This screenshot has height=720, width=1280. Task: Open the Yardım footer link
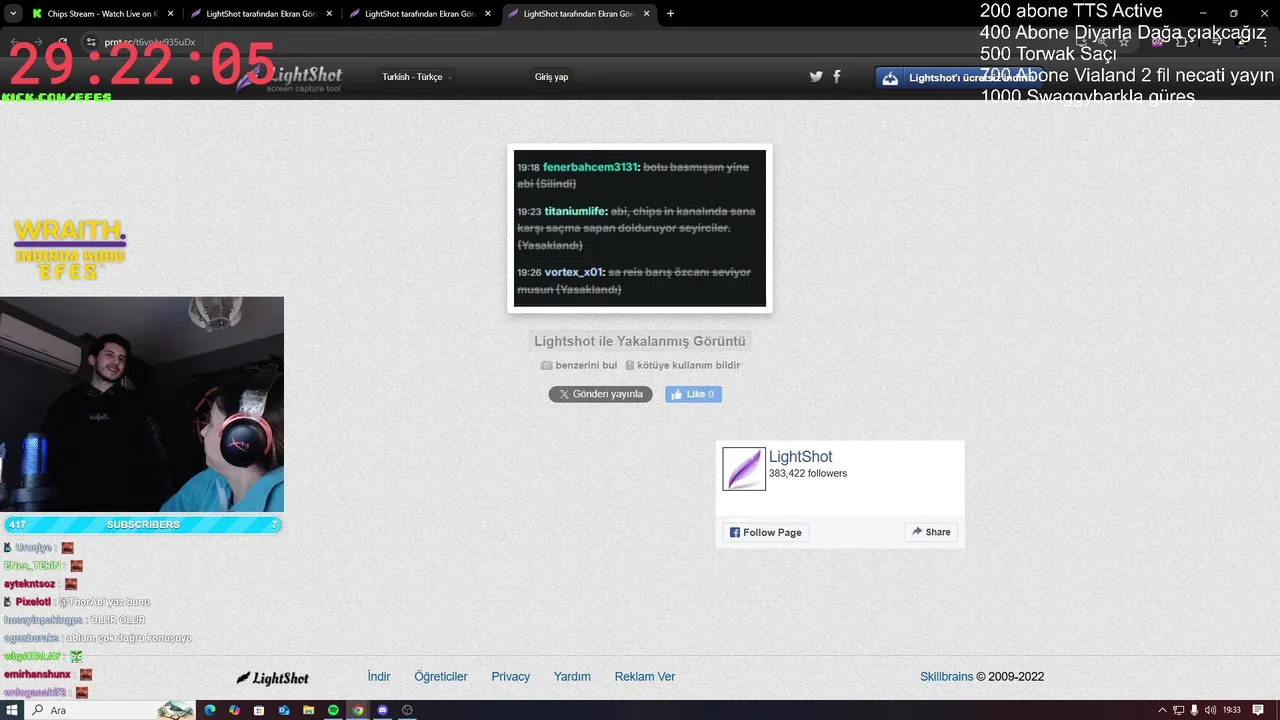click(572, 677)
